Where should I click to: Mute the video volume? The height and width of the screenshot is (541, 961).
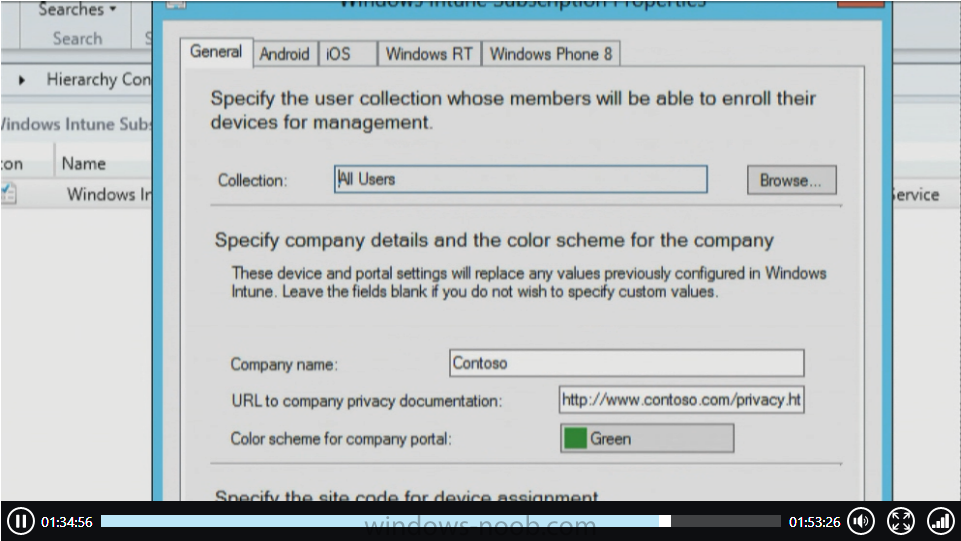[860, 521]
